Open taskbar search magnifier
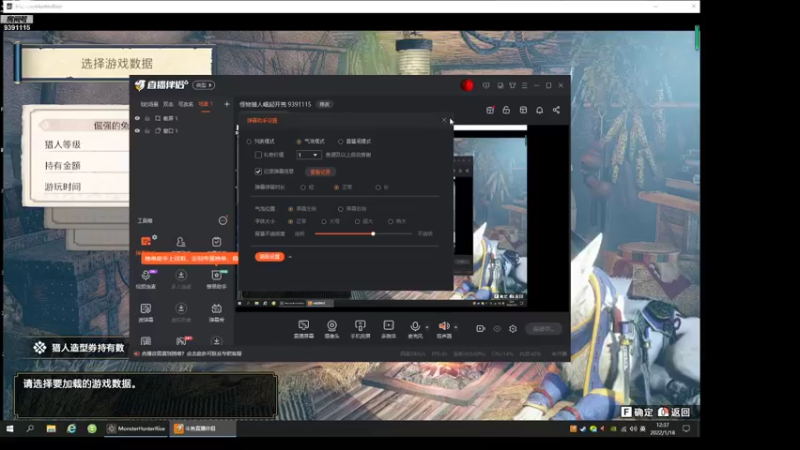This screenshot has width=800, height=450. click(30, 429)
